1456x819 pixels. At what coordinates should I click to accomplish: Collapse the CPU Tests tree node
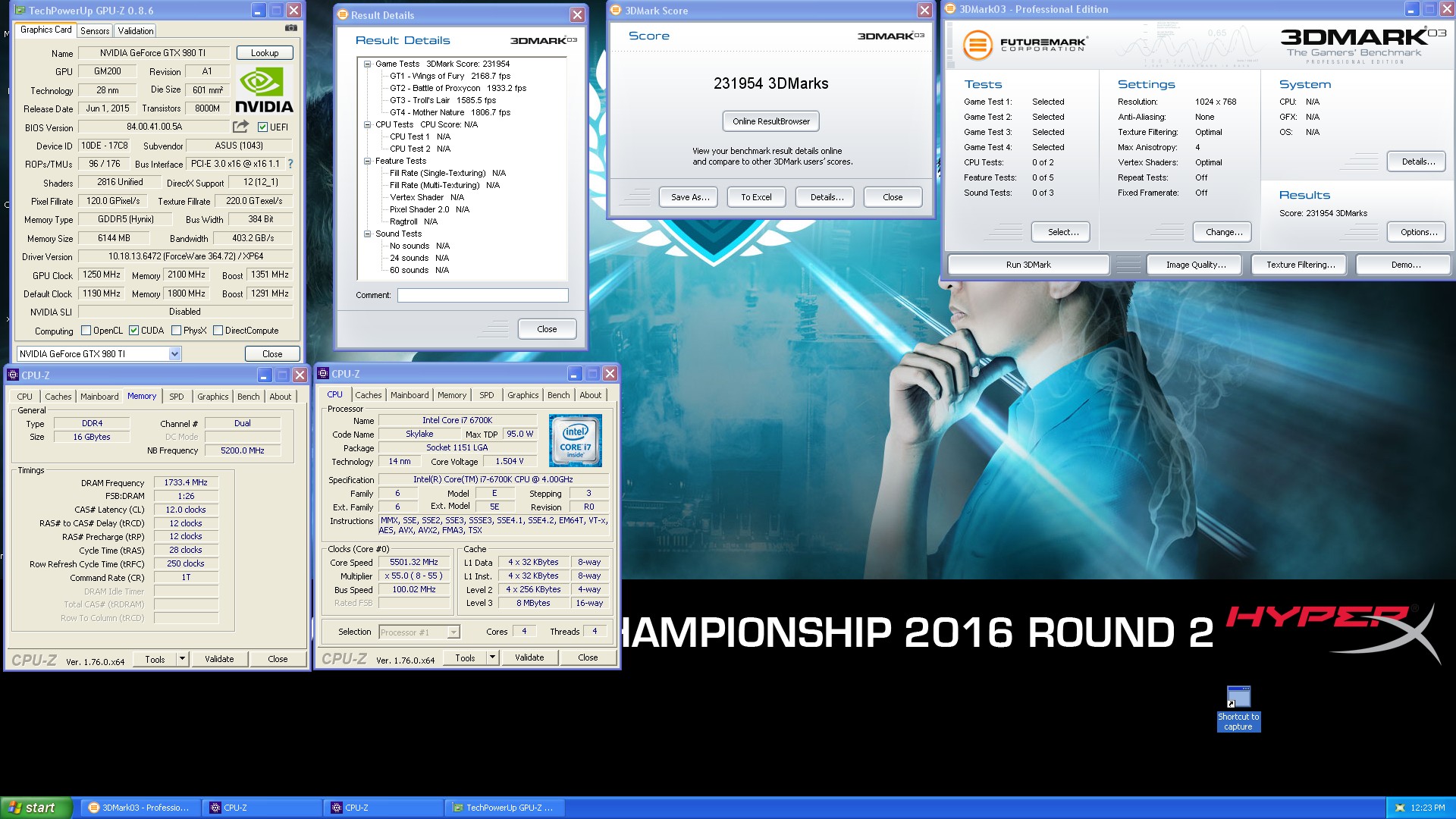click(x=368, y=124)
